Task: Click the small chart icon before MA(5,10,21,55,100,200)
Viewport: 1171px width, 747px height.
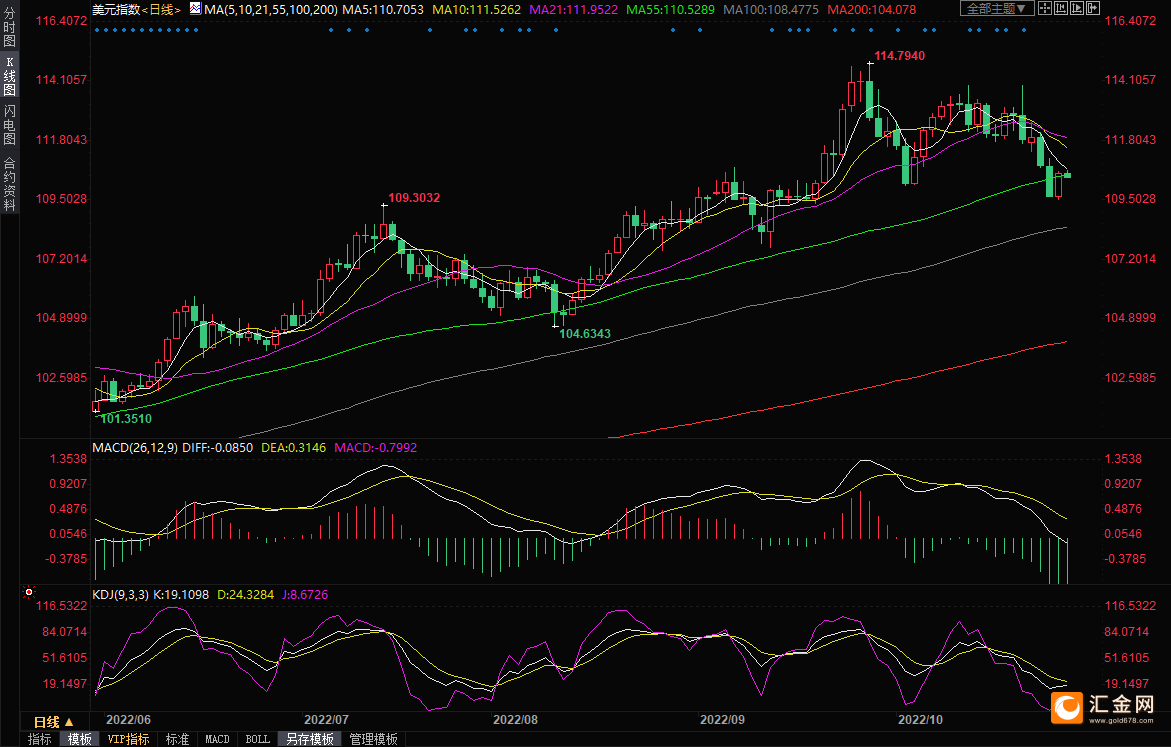Action: tap(195, 9)
